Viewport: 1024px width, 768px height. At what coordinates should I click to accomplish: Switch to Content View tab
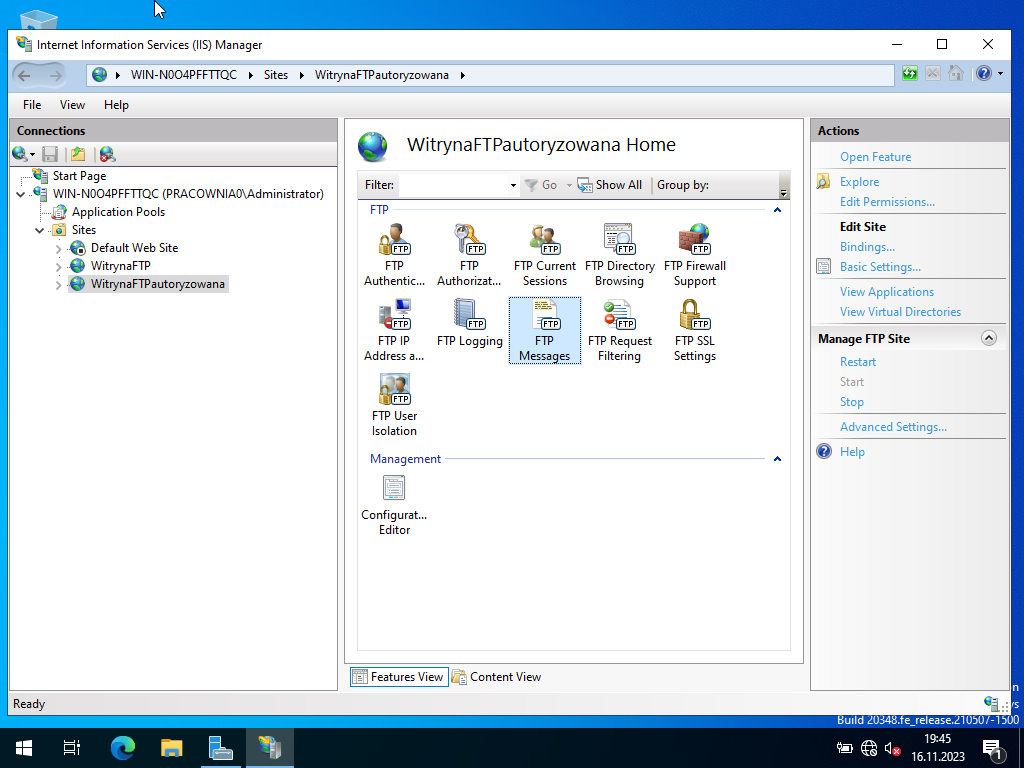(x=497, y=677)
